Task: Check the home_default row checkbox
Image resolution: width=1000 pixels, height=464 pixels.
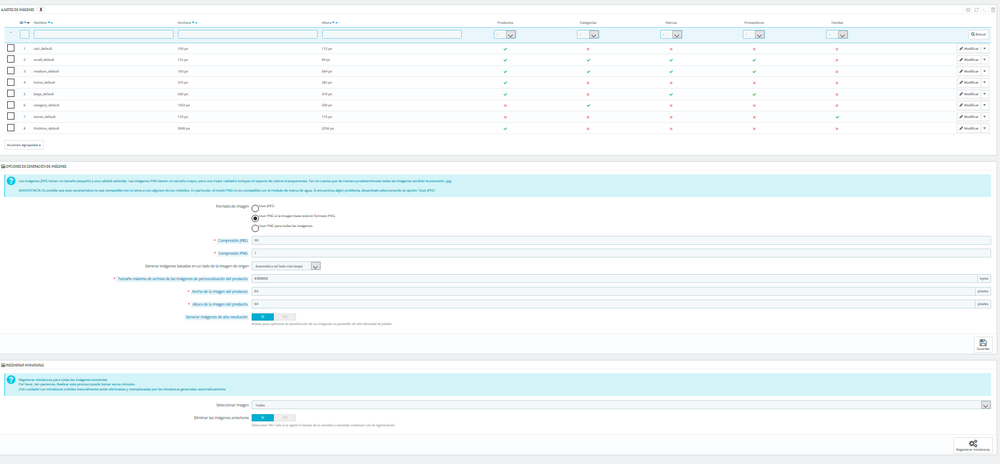Action: [11, 82]
